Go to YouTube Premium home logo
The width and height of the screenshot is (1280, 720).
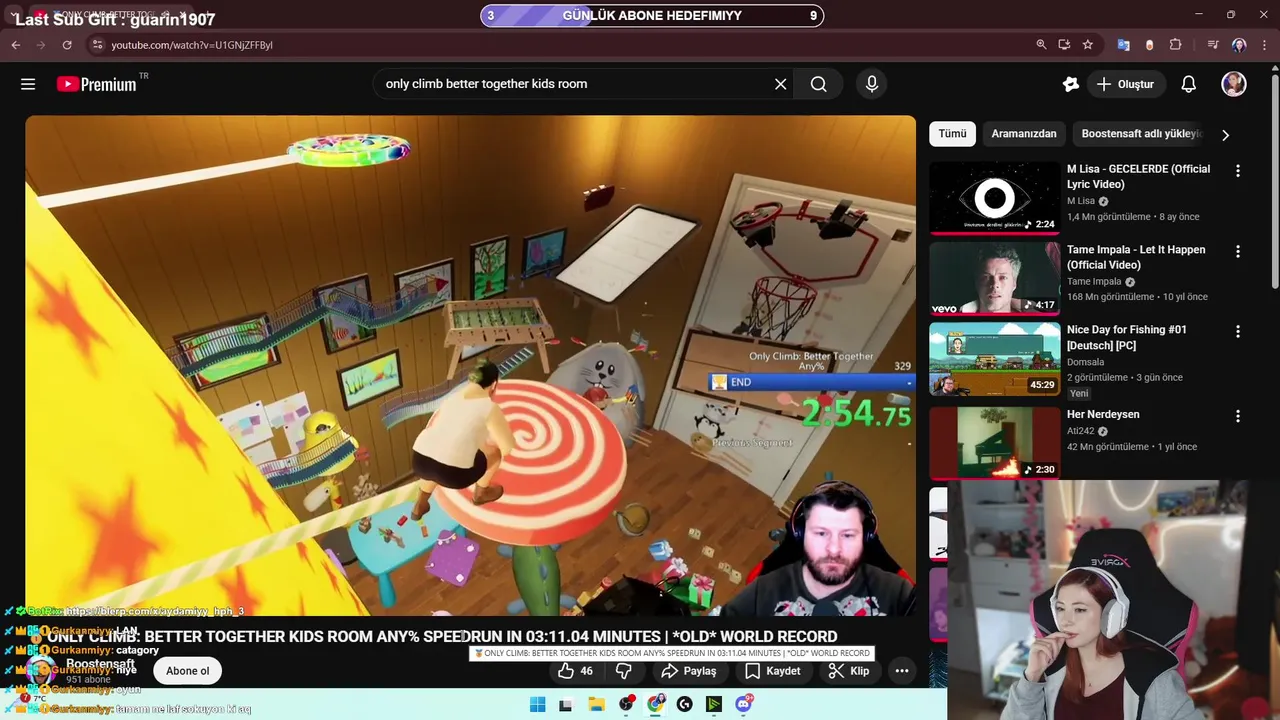pyautogui.click(x=97, y=84)
